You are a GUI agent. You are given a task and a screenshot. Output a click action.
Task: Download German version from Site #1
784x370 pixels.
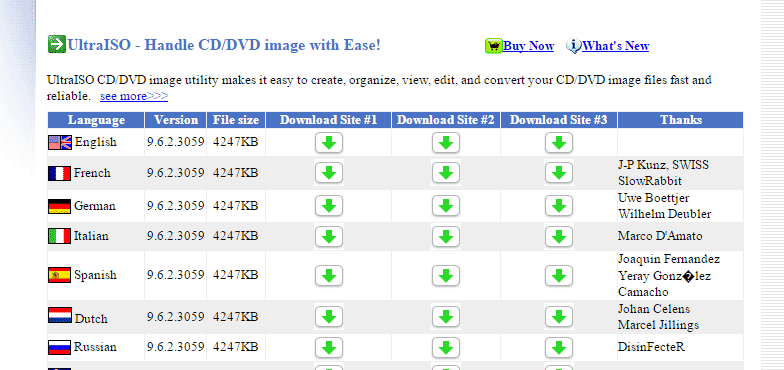(328, 206)
